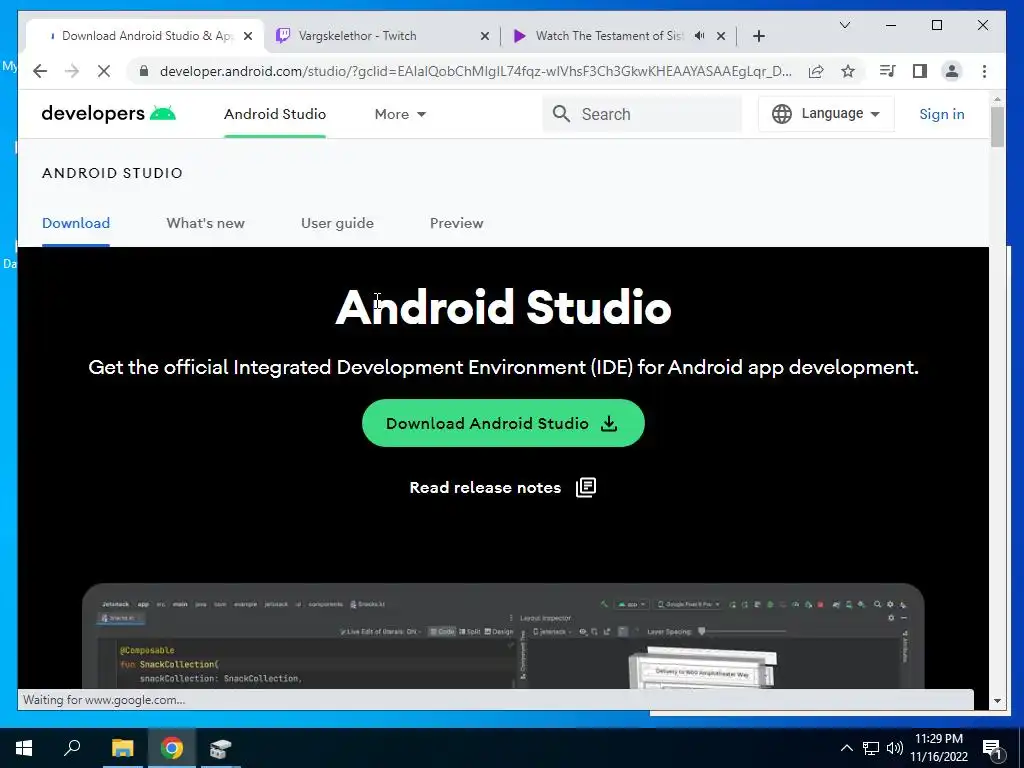Close the Watch The Testament tab

pyautogui.click(x=721, y=36)
